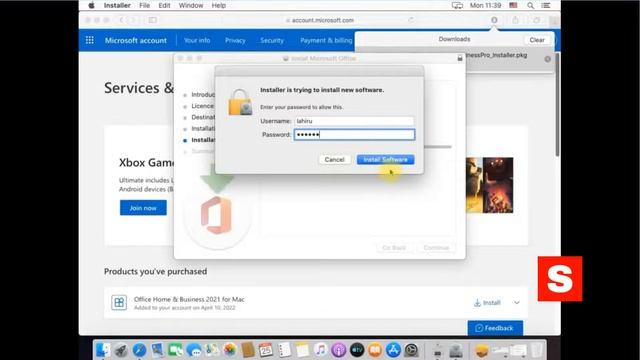
Task: Click the Safari tab overview button
Action: 536,20
